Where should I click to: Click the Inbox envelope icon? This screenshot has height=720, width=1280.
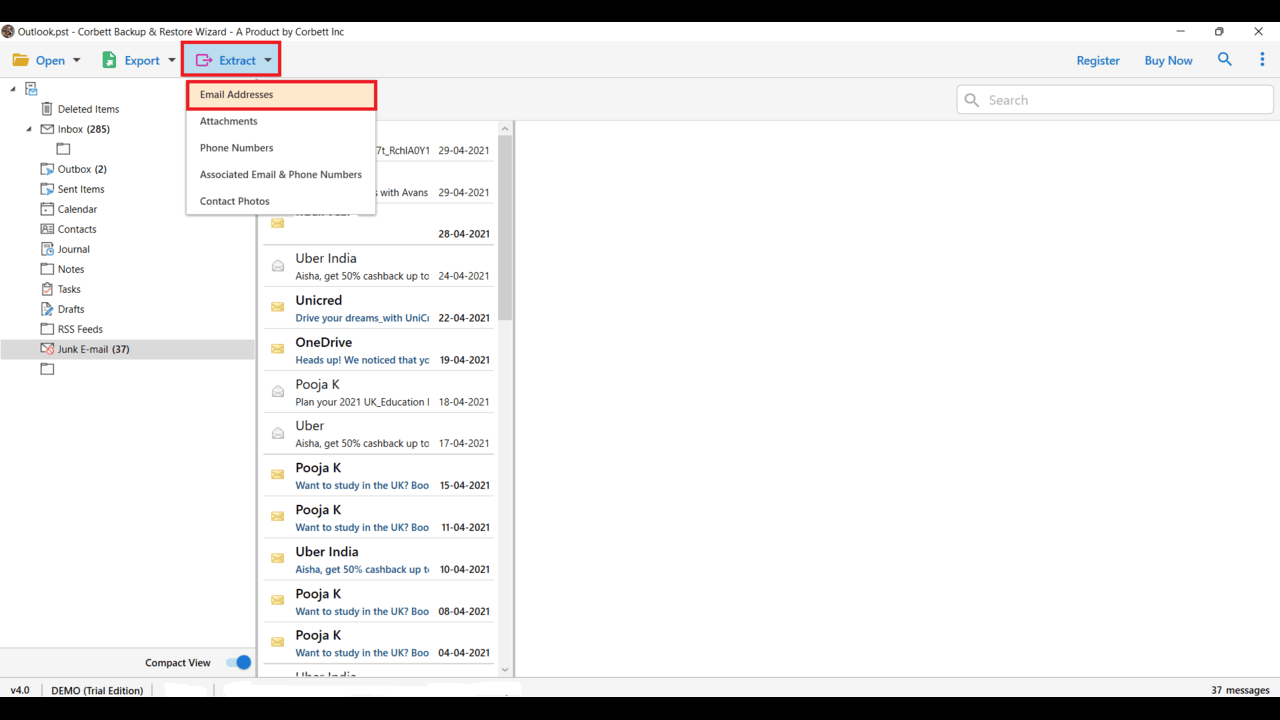point(47,129)
